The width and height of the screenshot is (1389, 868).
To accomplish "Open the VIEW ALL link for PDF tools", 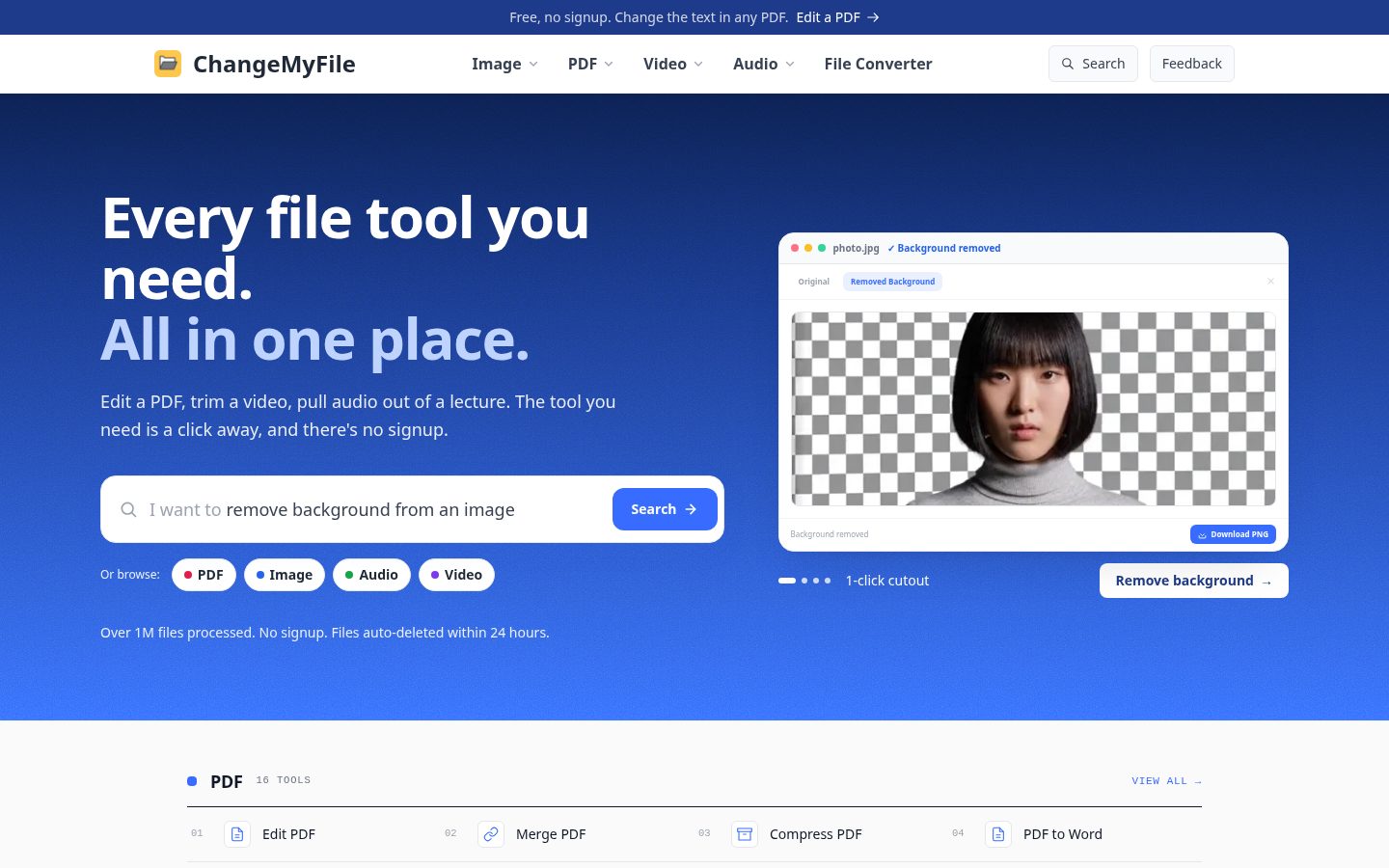I will click(x=1166, y=781).
